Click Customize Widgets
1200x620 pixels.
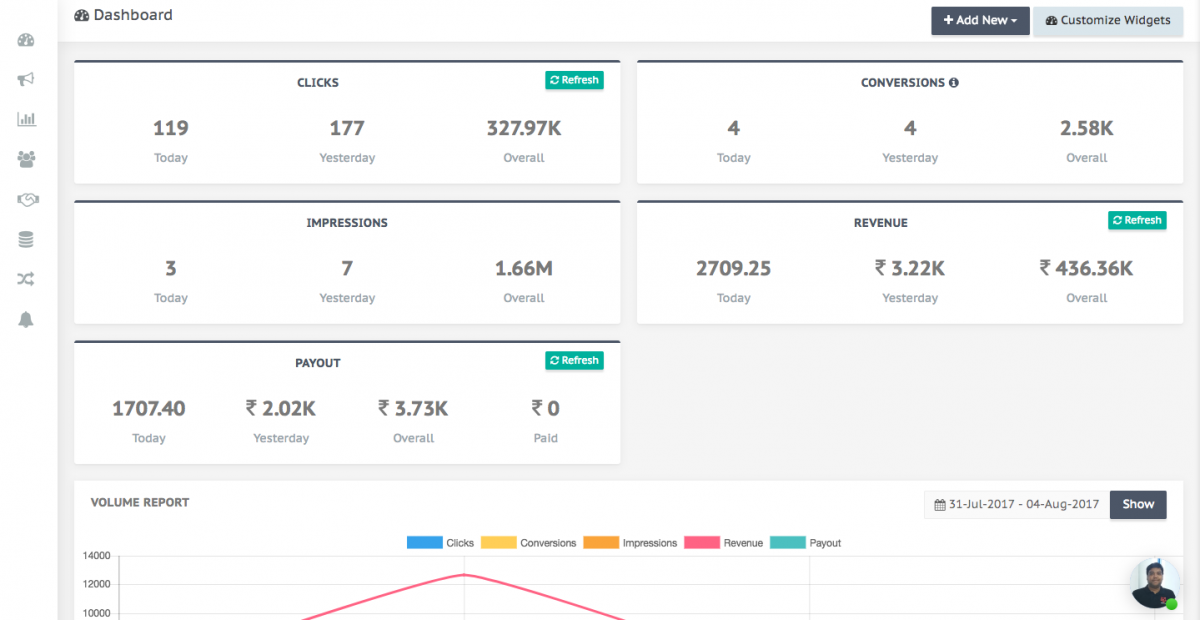1108,20
